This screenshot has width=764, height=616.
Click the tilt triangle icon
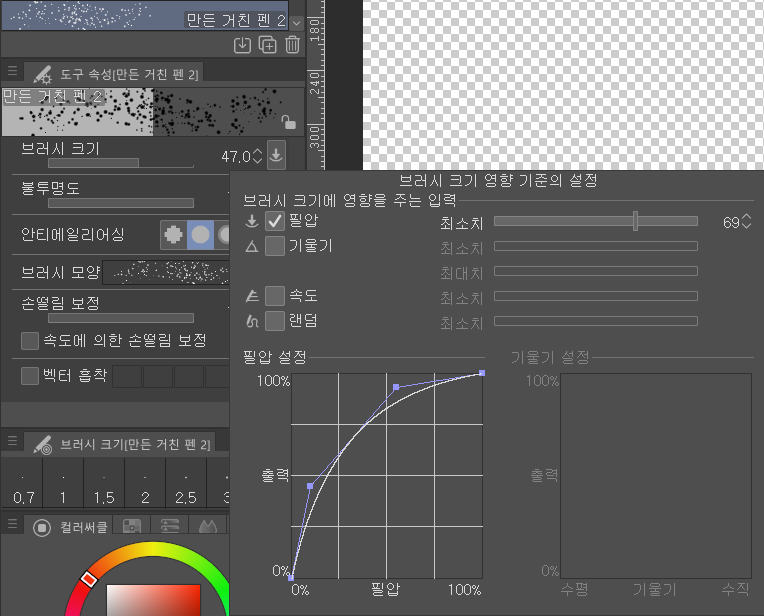tap(252, 247)
